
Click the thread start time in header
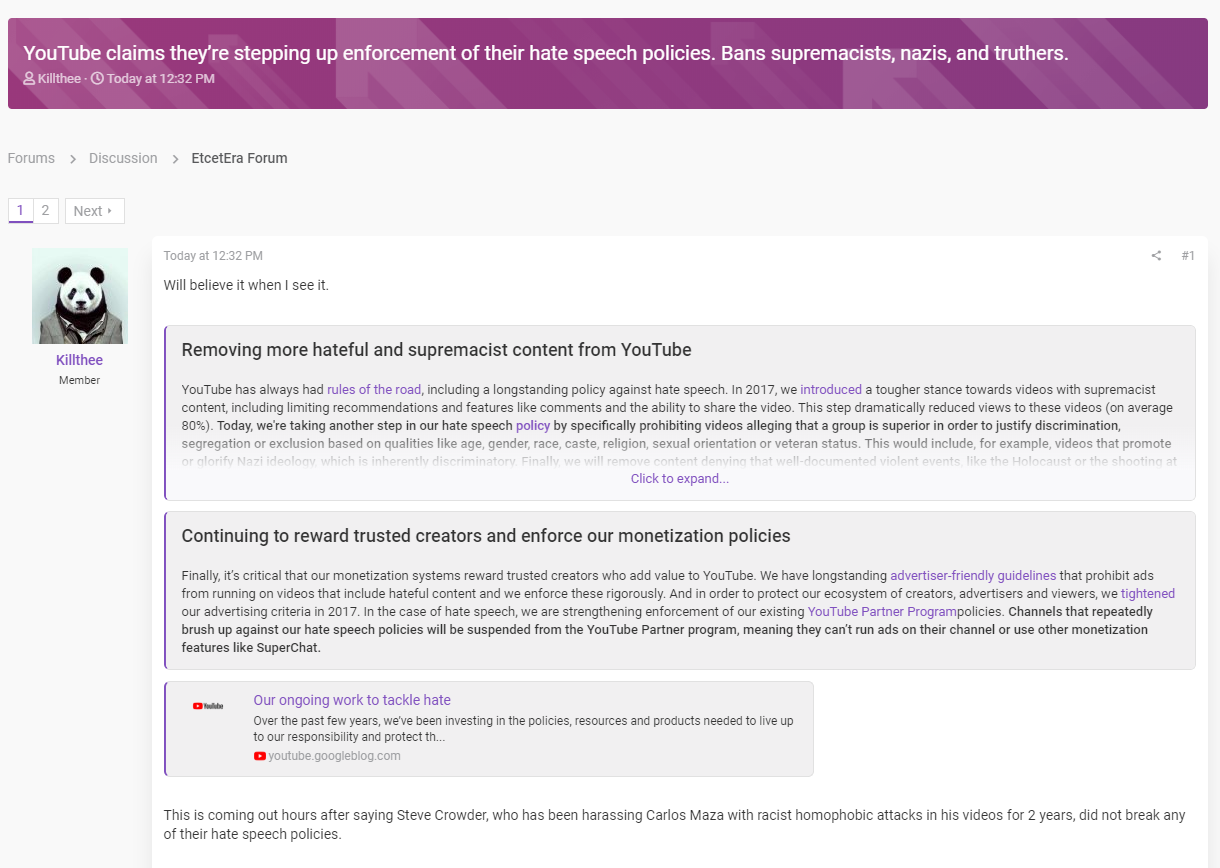pos(161,78)
